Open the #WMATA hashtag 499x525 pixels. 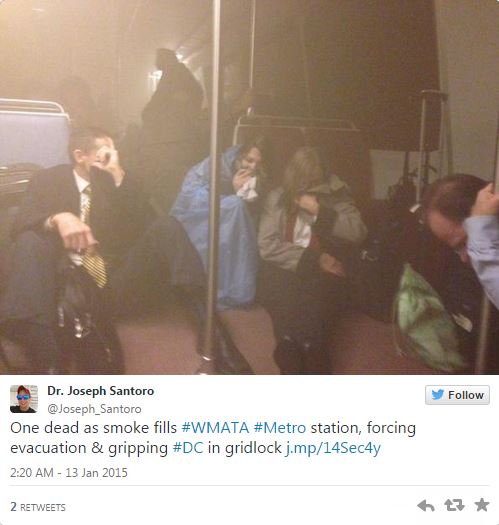point(215,428)
